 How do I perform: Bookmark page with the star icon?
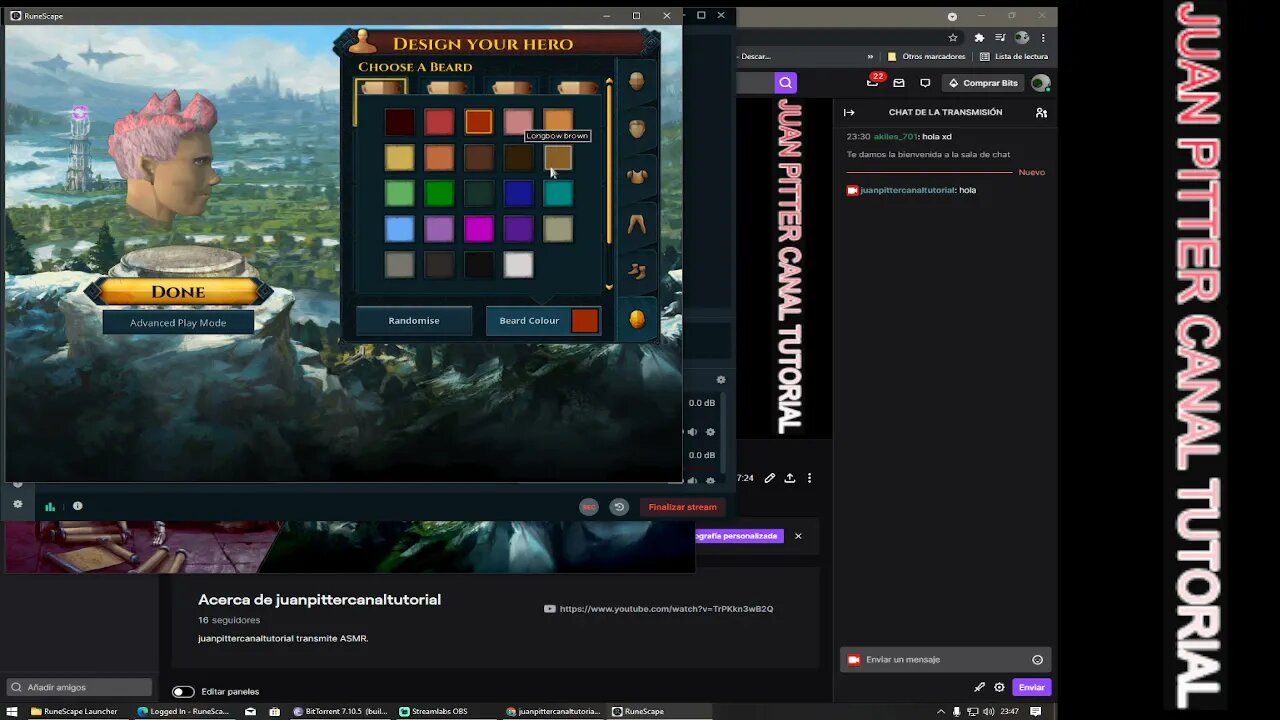953,37
